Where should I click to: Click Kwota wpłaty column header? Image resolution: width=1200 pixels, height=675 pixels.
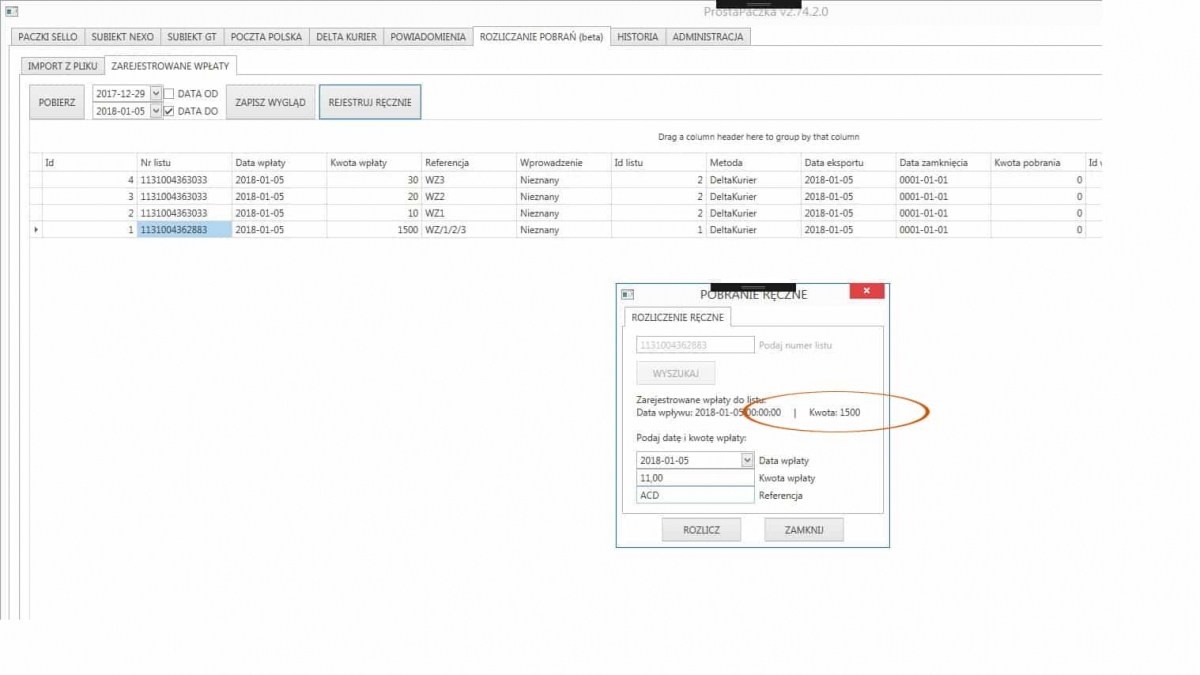373,162
